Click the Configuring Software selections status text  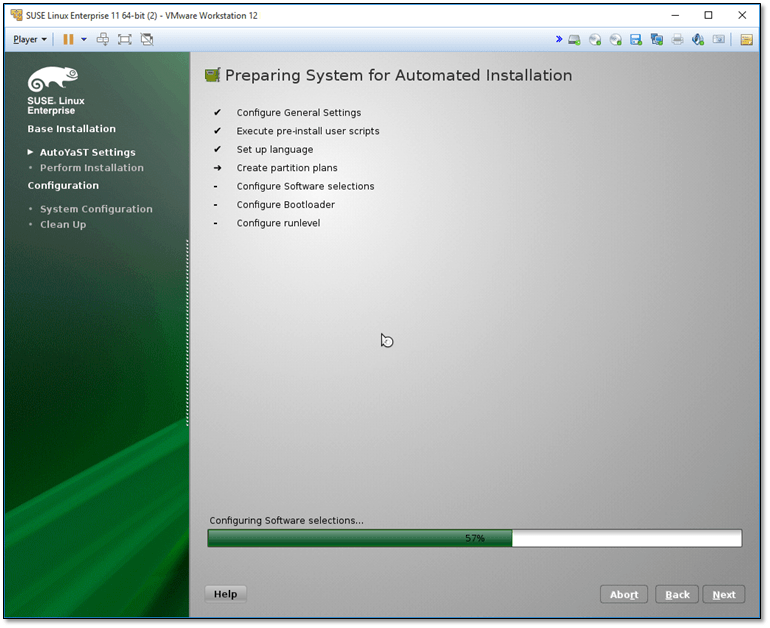pyautogui.click(x=286, y=520)
